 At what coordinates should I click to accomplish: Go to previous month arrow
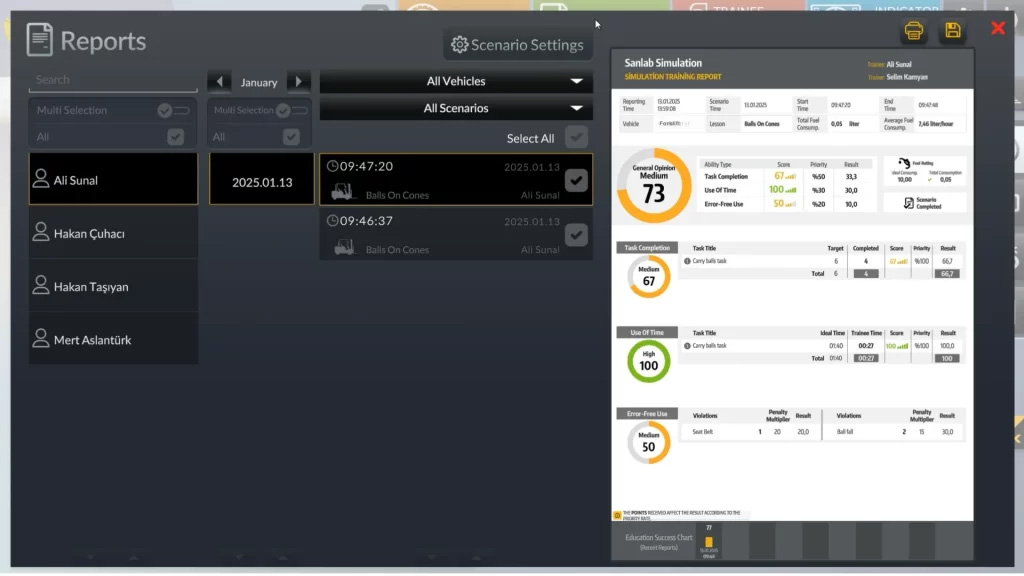[x=221, y=82]
